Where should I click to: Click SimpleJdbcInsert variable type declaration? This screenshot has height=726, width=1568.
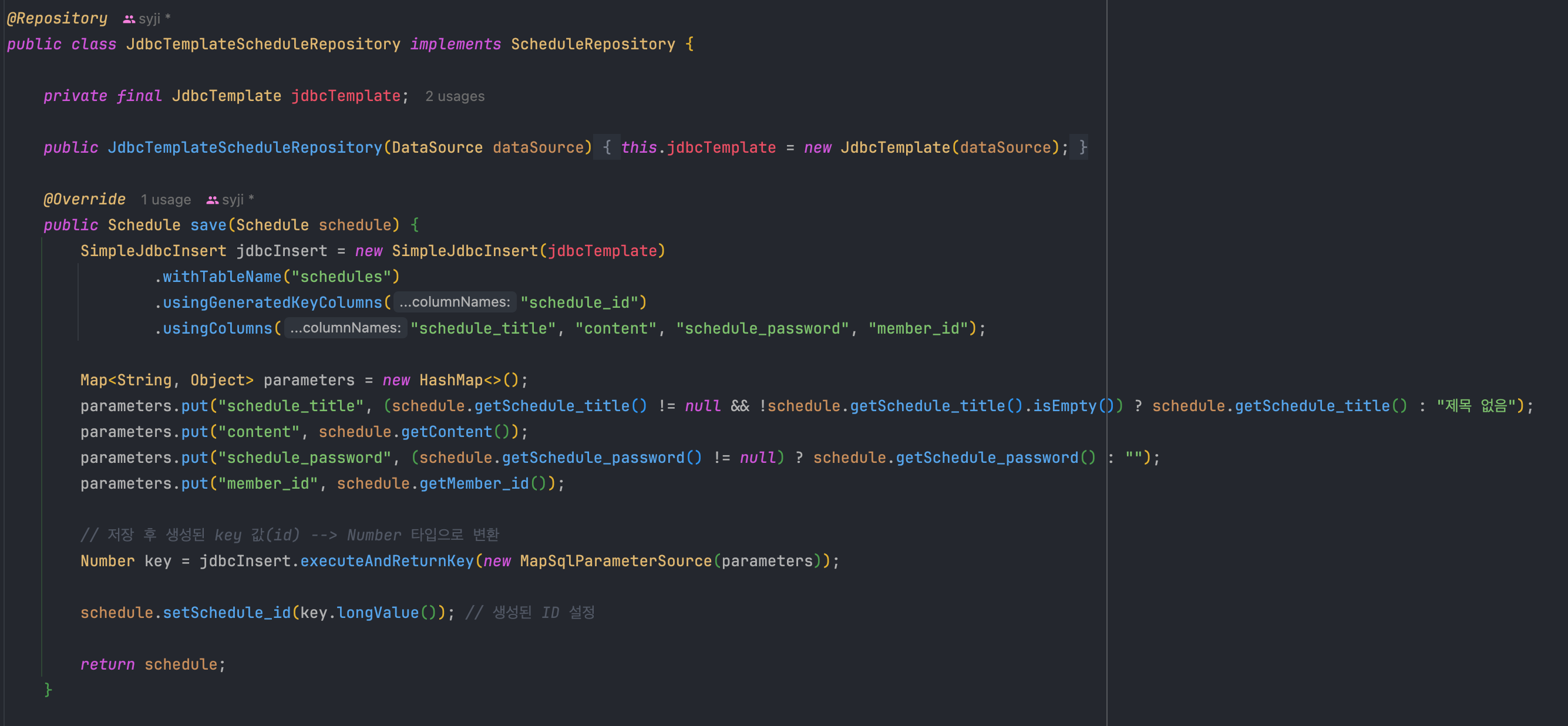coord(153,251)
